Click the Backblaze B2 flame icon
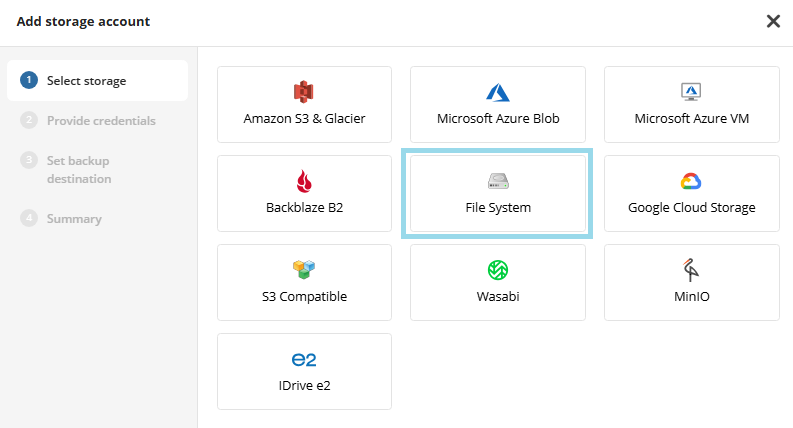Viewport: 793px width, 428px height. 304,181
